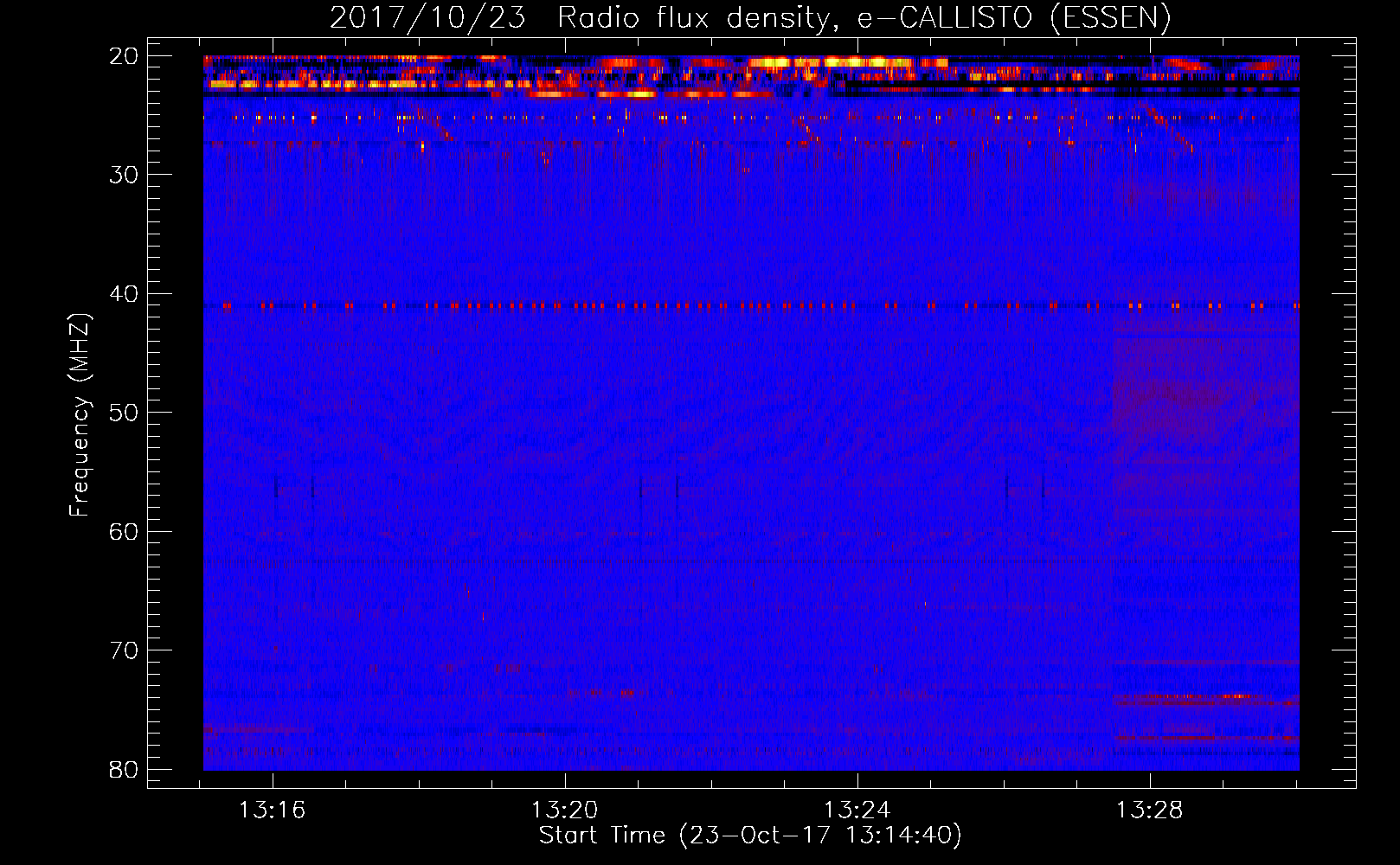Click the 13:24 time tick label
Viewport: 1400px width, 865px height.
point(857,811)
